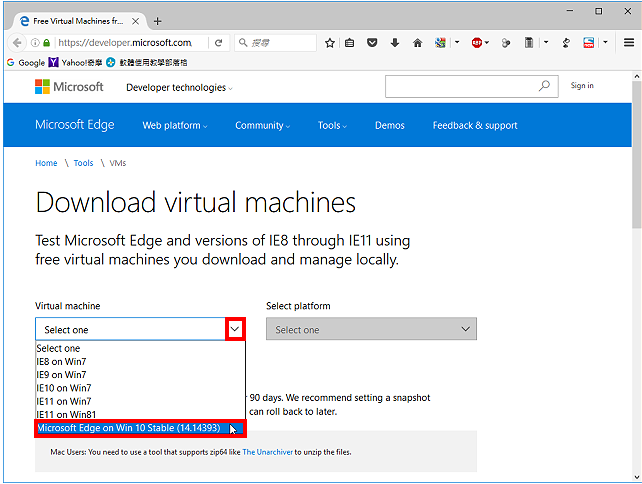Go to Home breadcrumb link

click(x=46, y=163)
